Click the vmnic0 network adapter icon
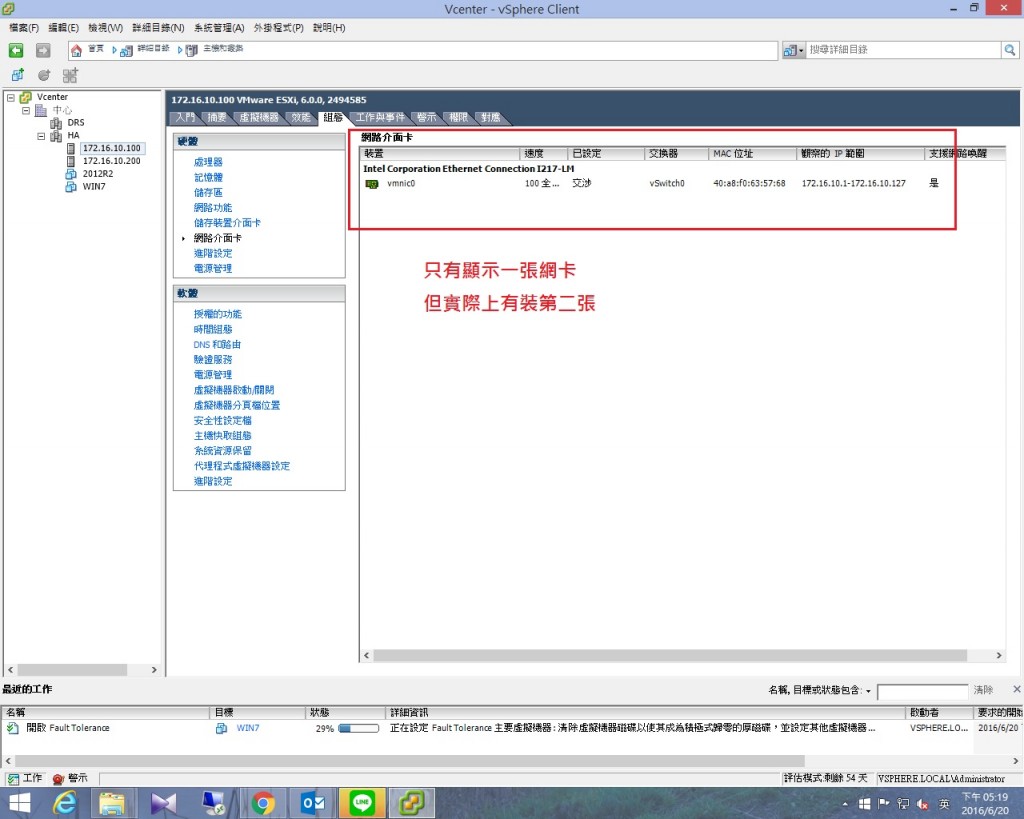This screenshot has width=1024, height=819. point(372,184)
